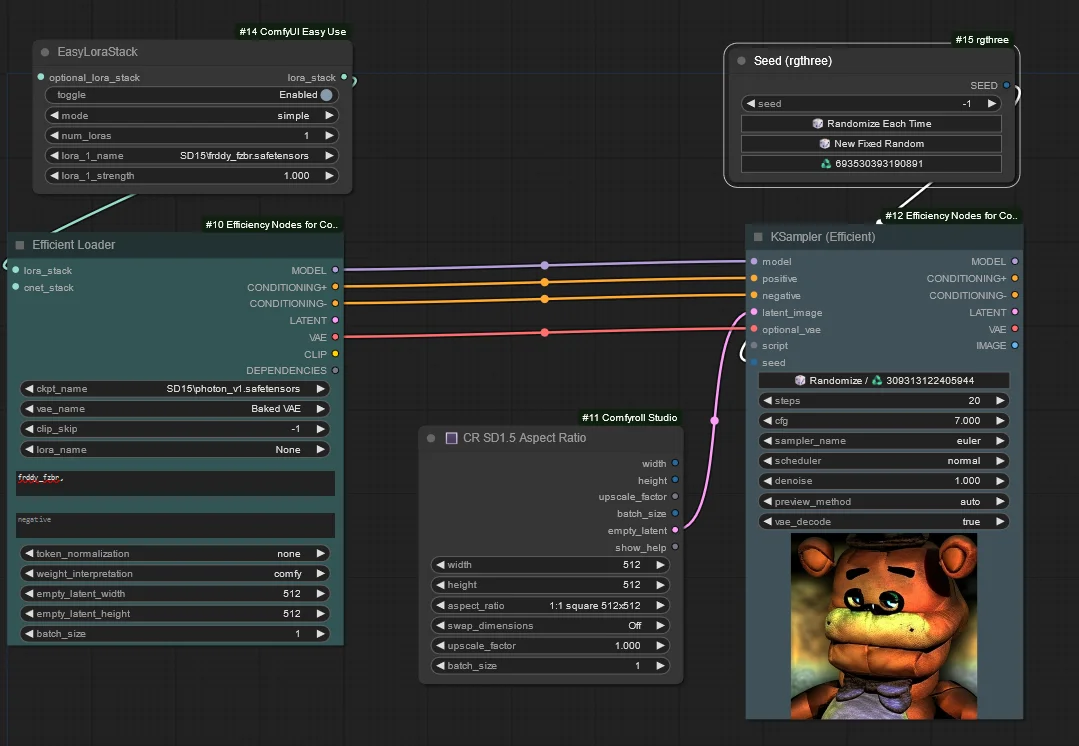Open the lora_1_name dropdown in EasyLoraStack
The height and width of the screenshot is (746, 1079).
click(x=192, y=156)
